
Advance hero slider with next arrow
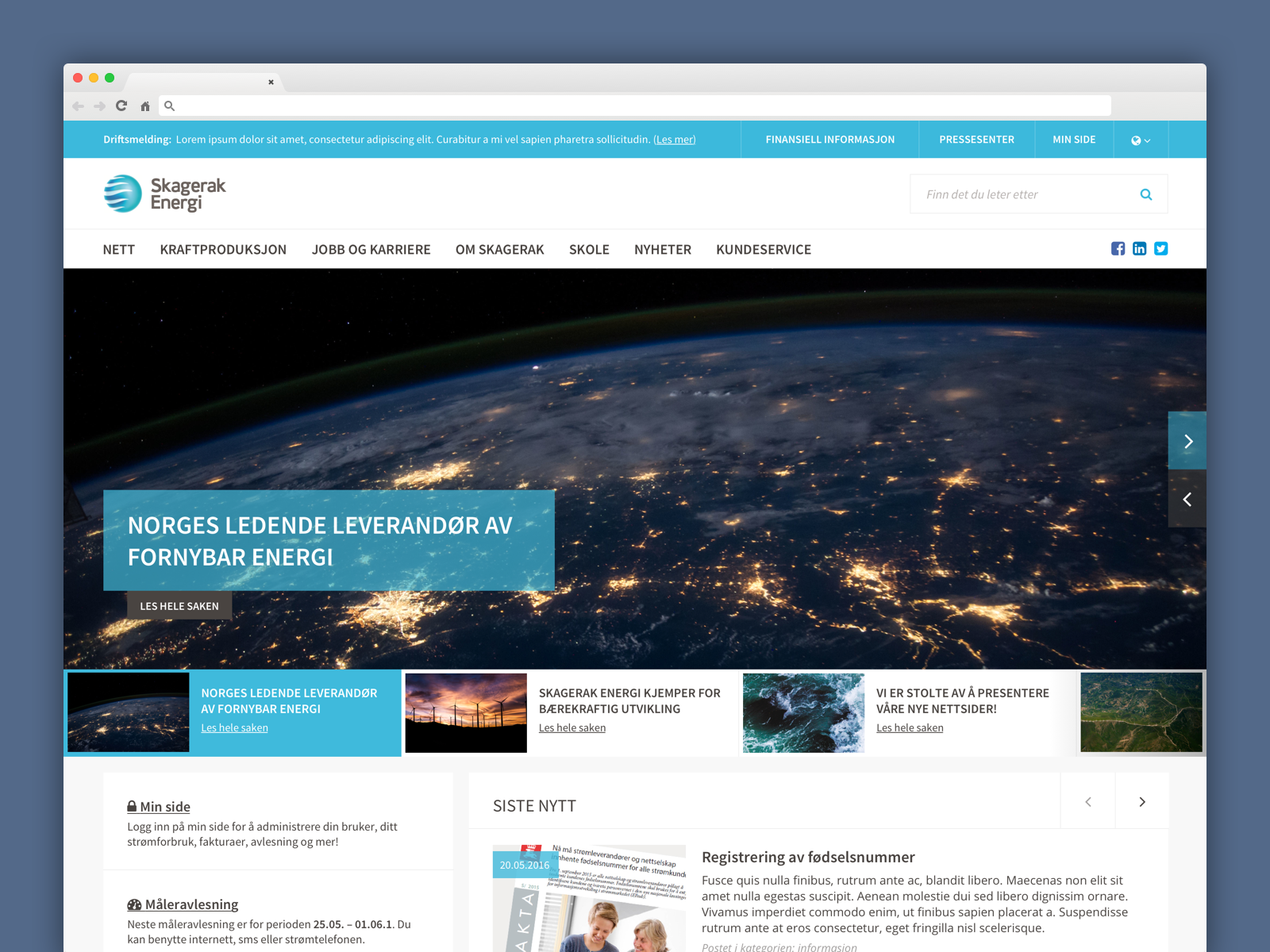1187,441
